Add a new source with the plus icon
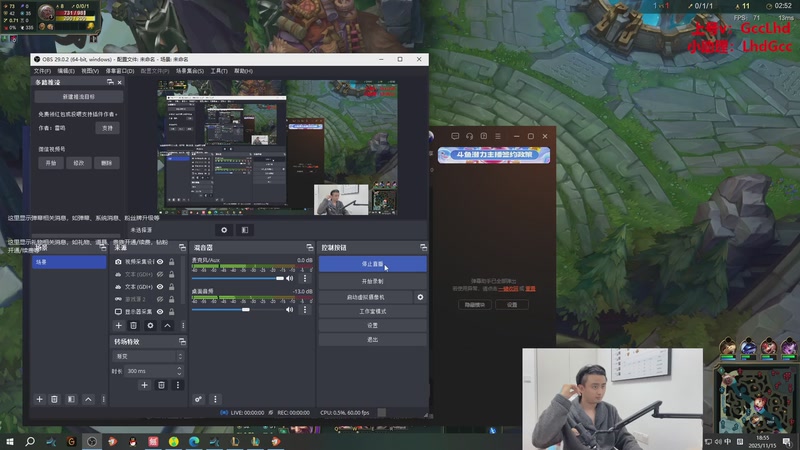The image size is (800, 450). point(118,326)
